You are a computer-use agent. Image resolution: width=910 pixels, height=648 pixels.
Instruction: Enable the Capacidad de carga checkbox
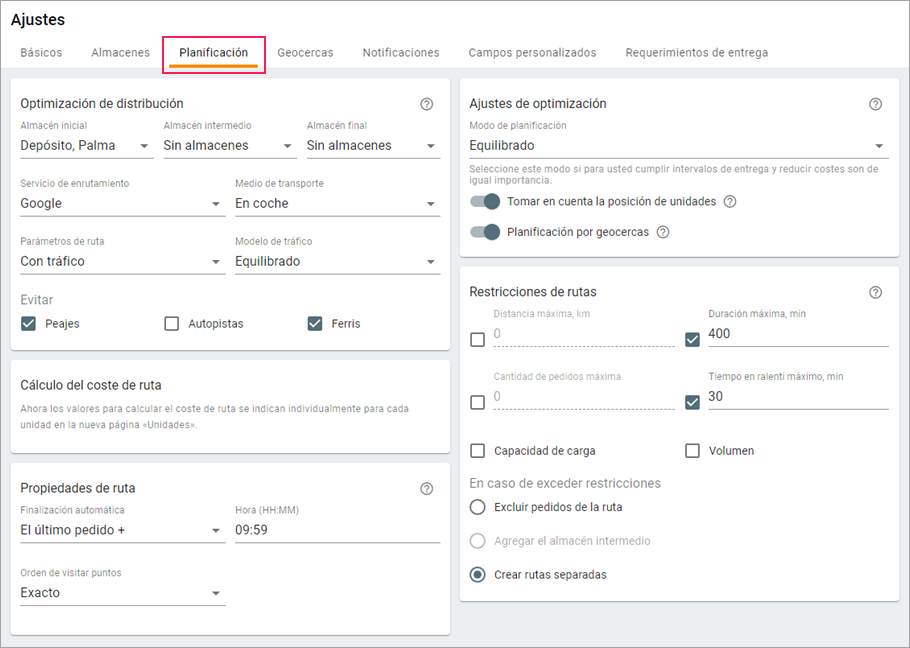tap(478, 451)
